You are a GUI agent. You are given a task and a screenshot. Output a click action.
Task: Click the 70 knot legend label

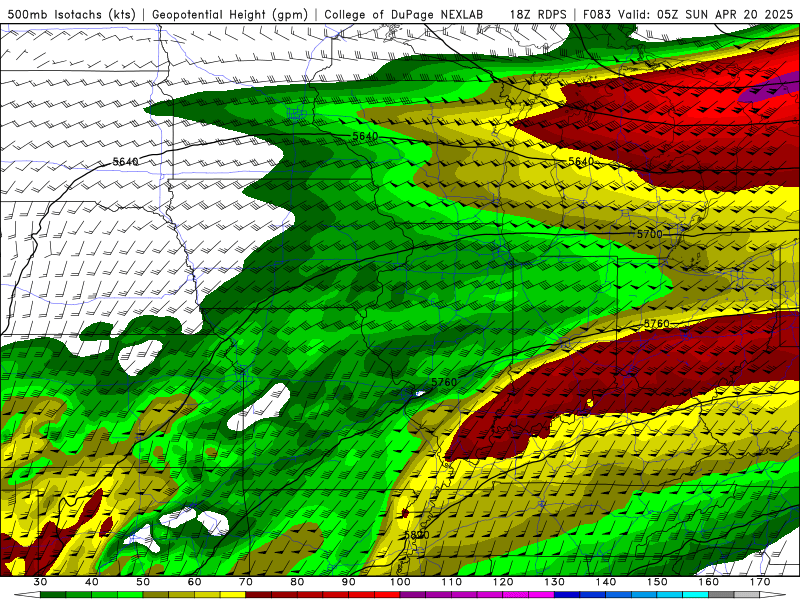[246, 582]
